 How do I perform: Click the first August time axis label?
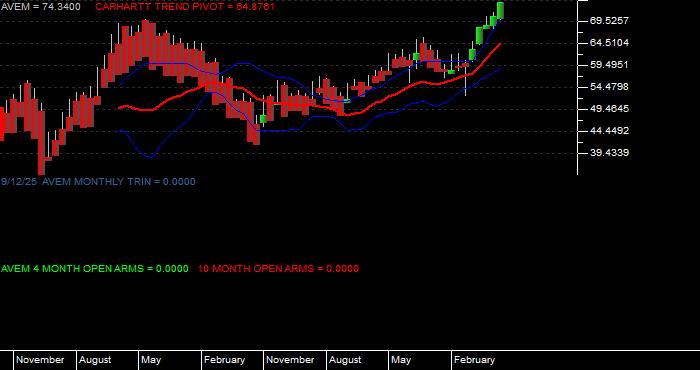click(x=95, y=360)
